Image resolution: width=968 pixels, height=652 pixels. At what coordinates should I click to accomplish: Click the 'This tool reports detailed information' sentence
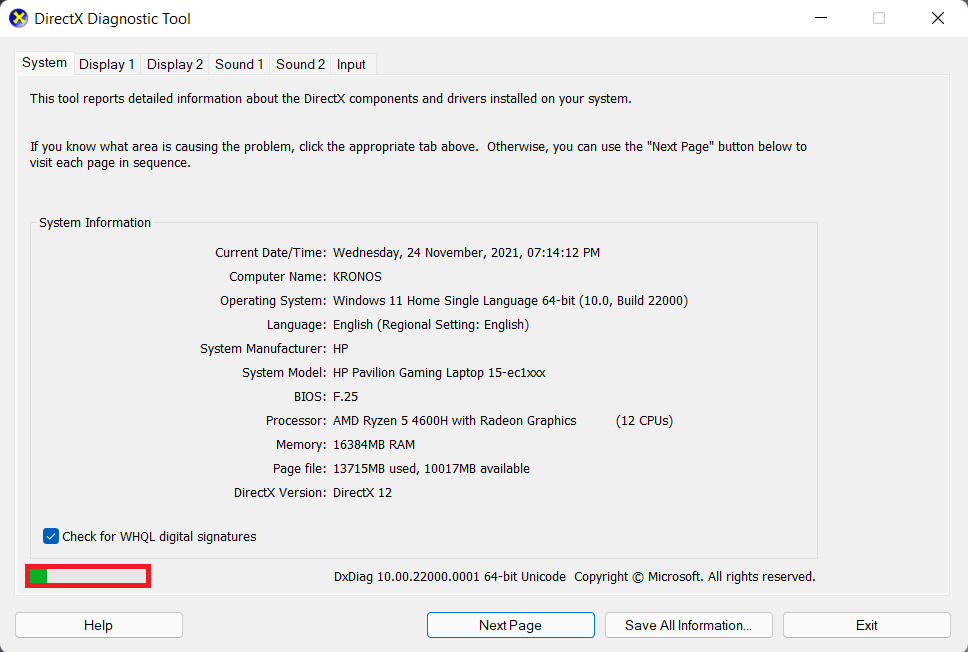click(x=331, y=99)
